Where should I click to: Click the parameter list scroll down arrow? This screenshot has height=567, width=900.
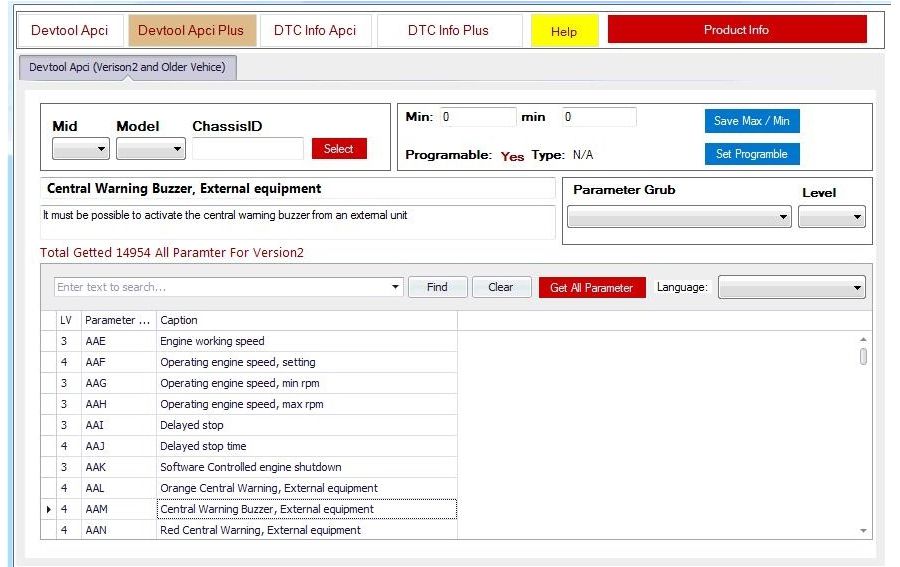[863, 531]
